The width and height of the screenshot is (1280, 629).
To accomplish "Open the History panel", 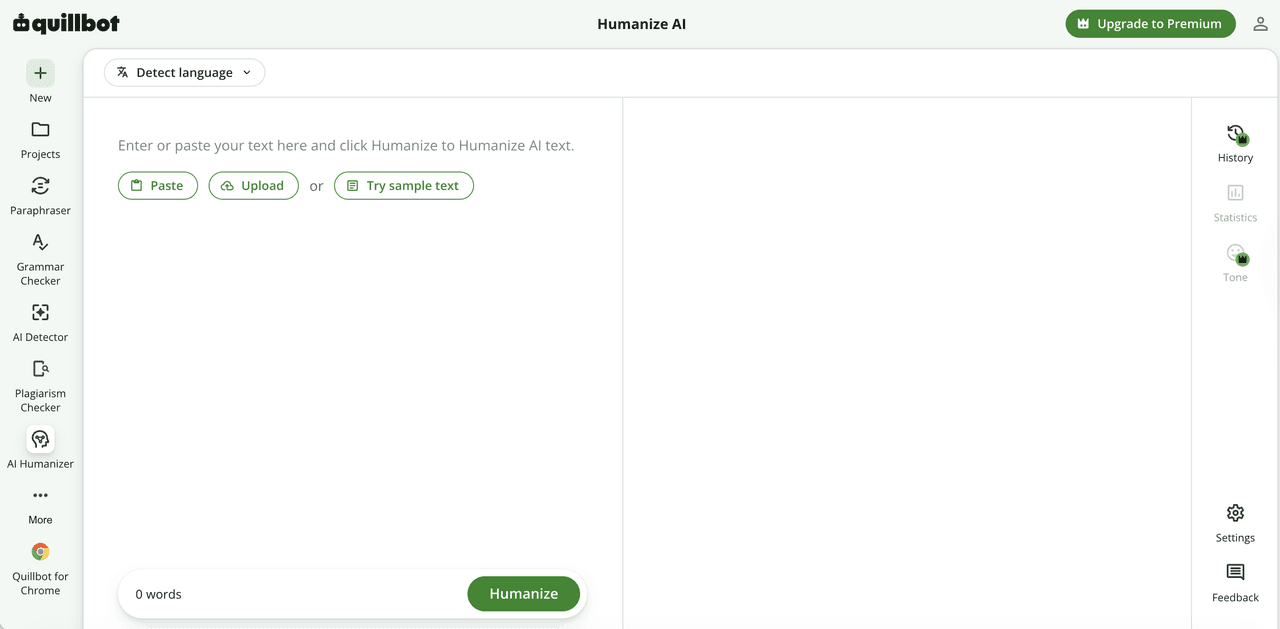I will click(x=1235, y=144).
